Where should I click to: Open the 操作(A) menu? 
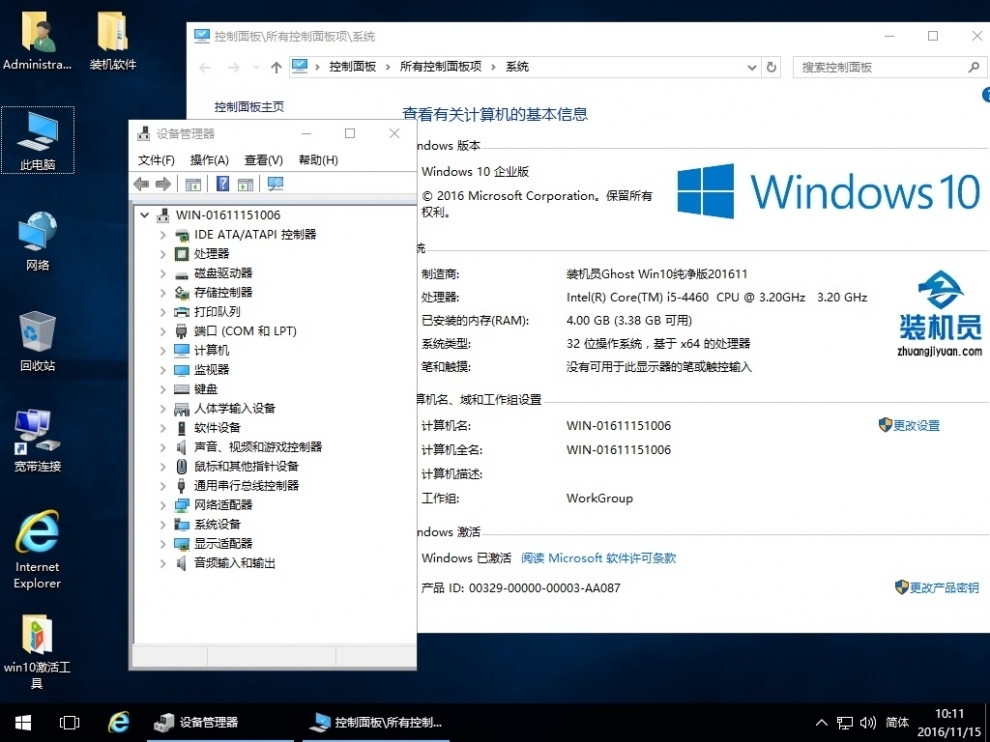(x=209, y=160)
